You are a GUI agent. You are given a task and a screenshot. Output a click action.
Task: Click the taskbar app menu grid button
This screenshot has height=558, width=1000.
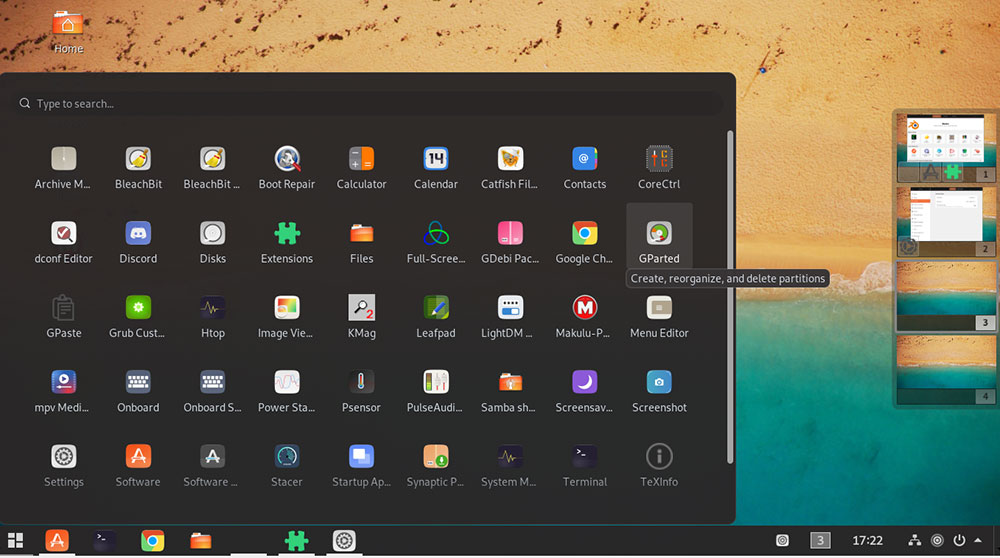coord(15,541)
